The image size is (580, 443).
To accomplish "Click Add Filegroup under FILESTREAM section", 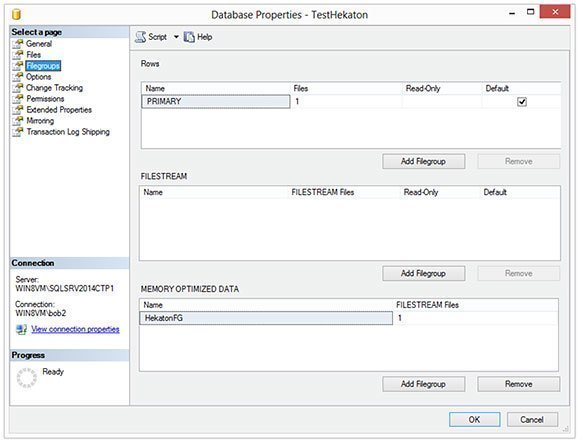I will [424, 274].
